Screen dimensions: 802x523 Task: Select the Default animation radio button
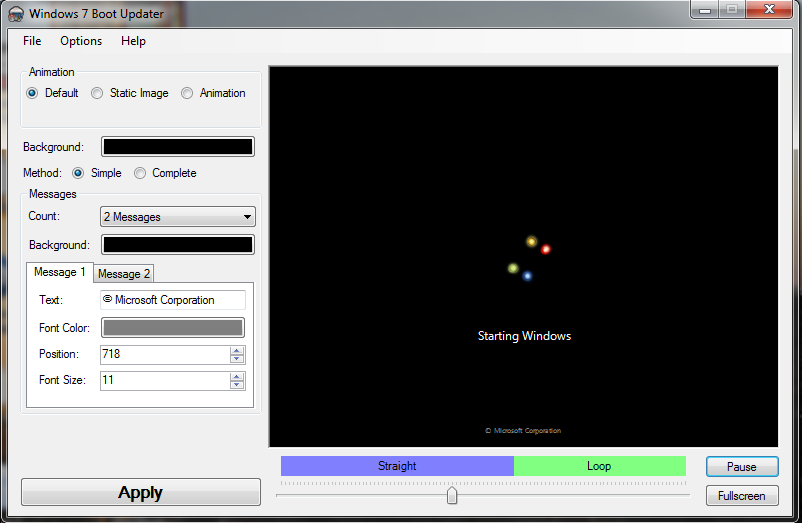(32, 93)
